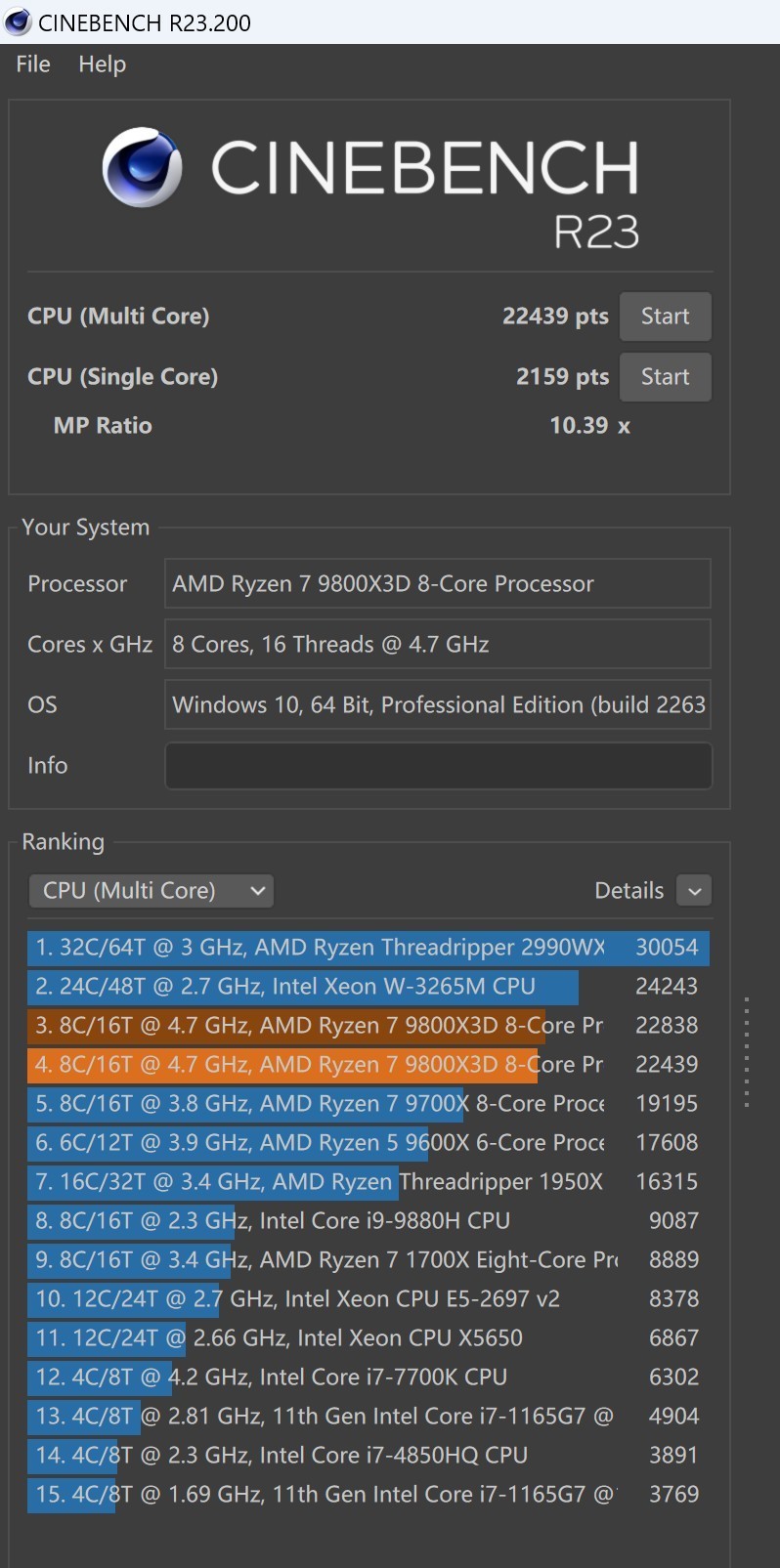Open the File menu

click(x=31, y=64)
